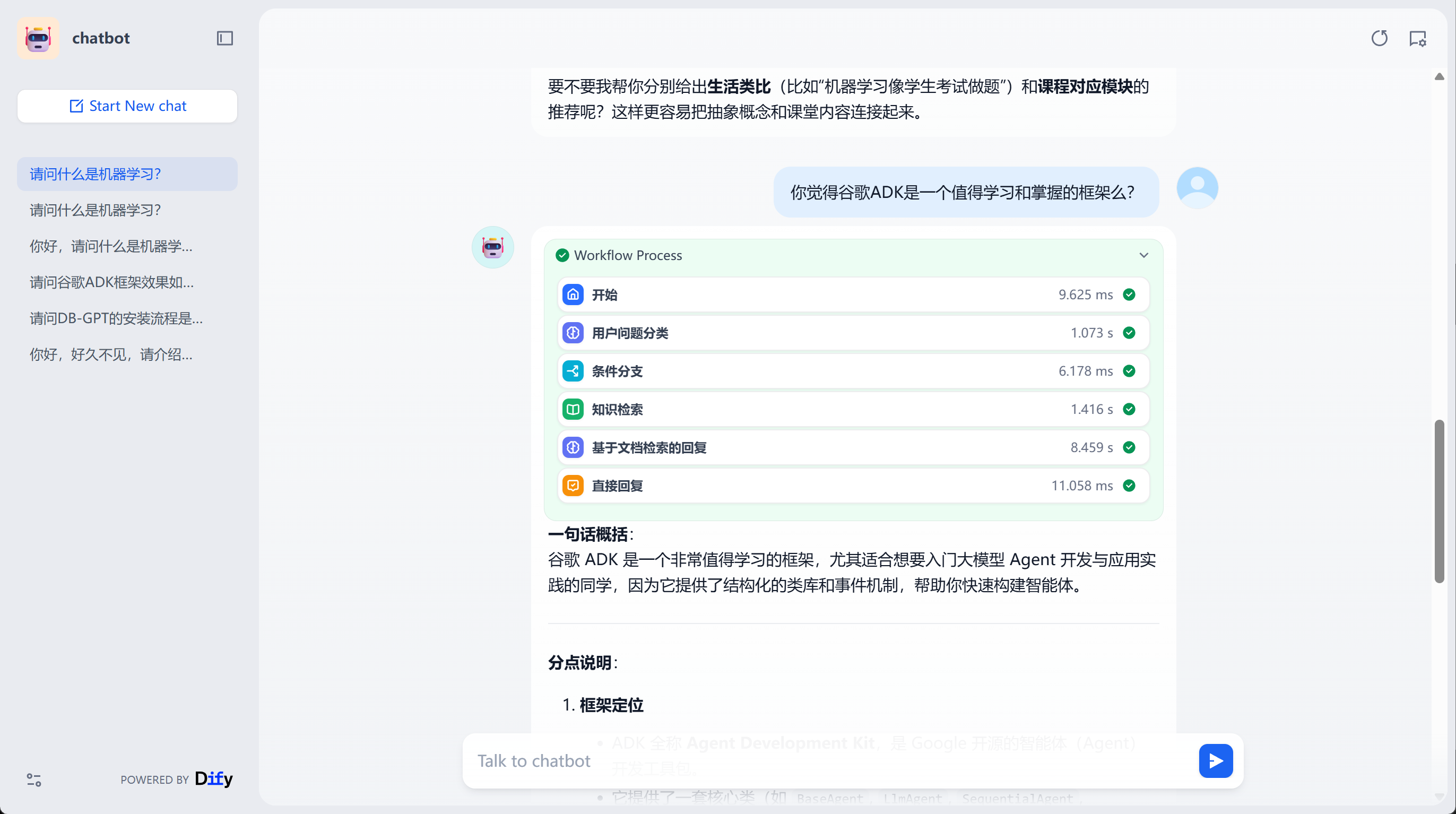Viewport: 1456px width, 814px height.
Task: Click the 知识检索 knowledge node icon
Action: click(x=573, y=409)
